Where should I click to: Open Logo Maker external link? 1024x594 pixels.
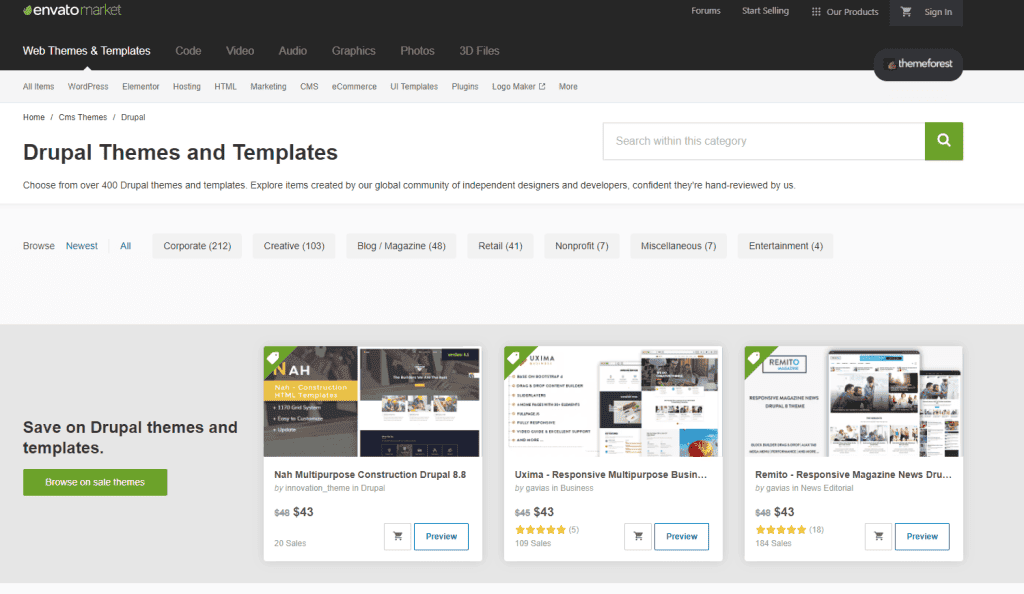pos(519,87)
